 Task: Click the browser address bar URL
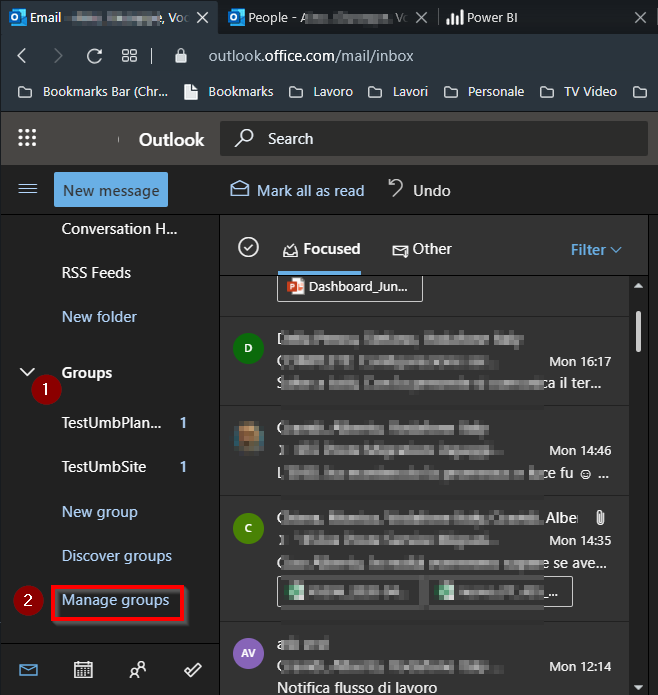click(x=311, y=56)
